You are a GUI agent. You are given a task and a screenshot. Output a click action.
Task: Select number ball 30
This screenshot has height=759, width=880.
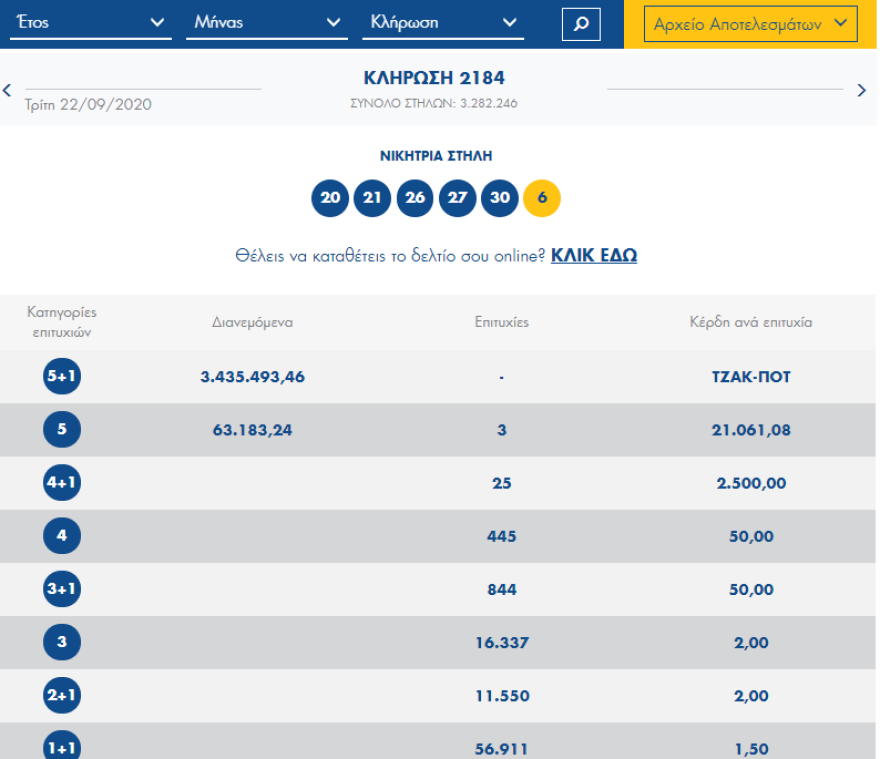point(500,198)
